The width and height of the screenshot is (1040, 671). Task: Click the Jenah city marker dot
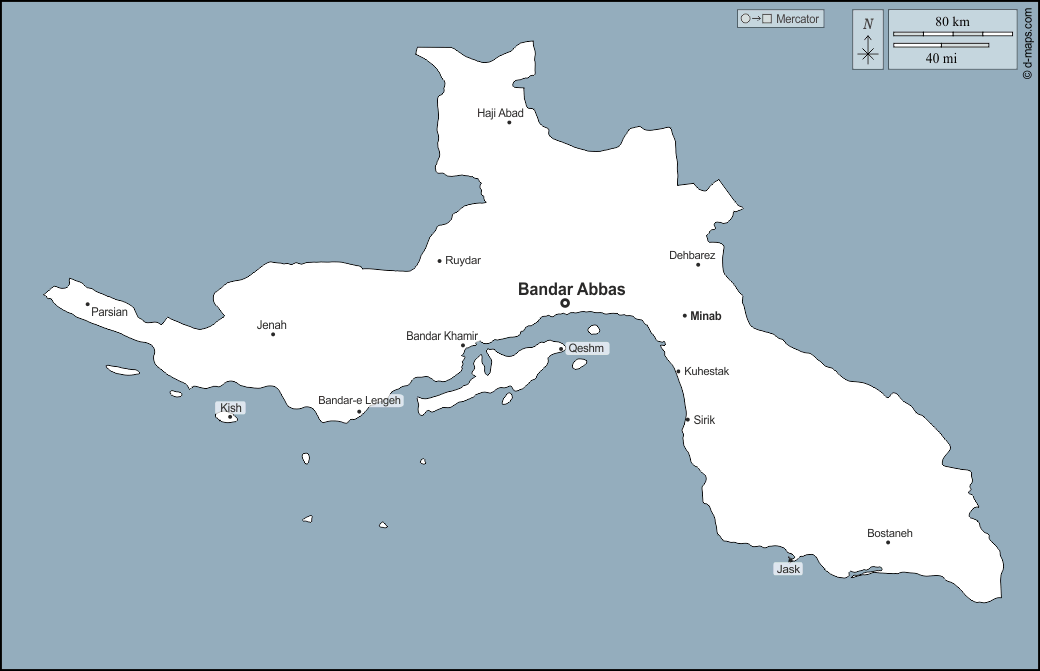tap(273, 334)
